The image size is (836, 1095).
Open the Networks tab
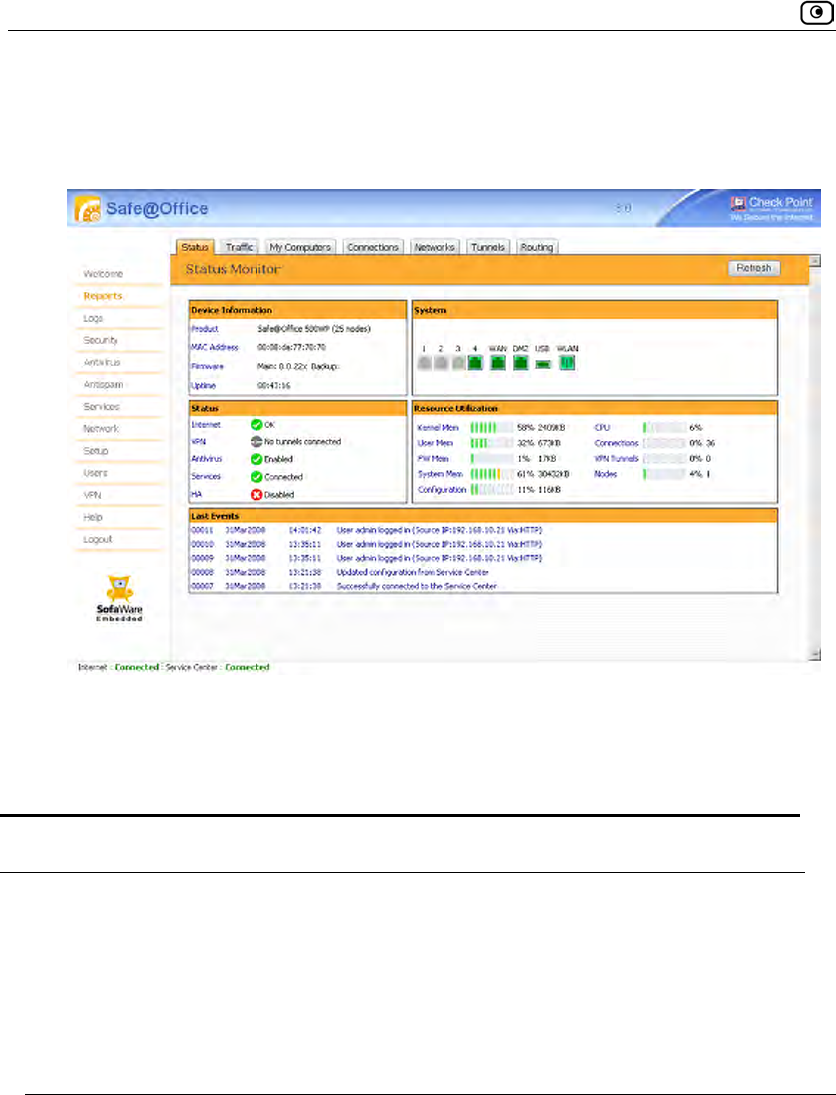(434, 247)
